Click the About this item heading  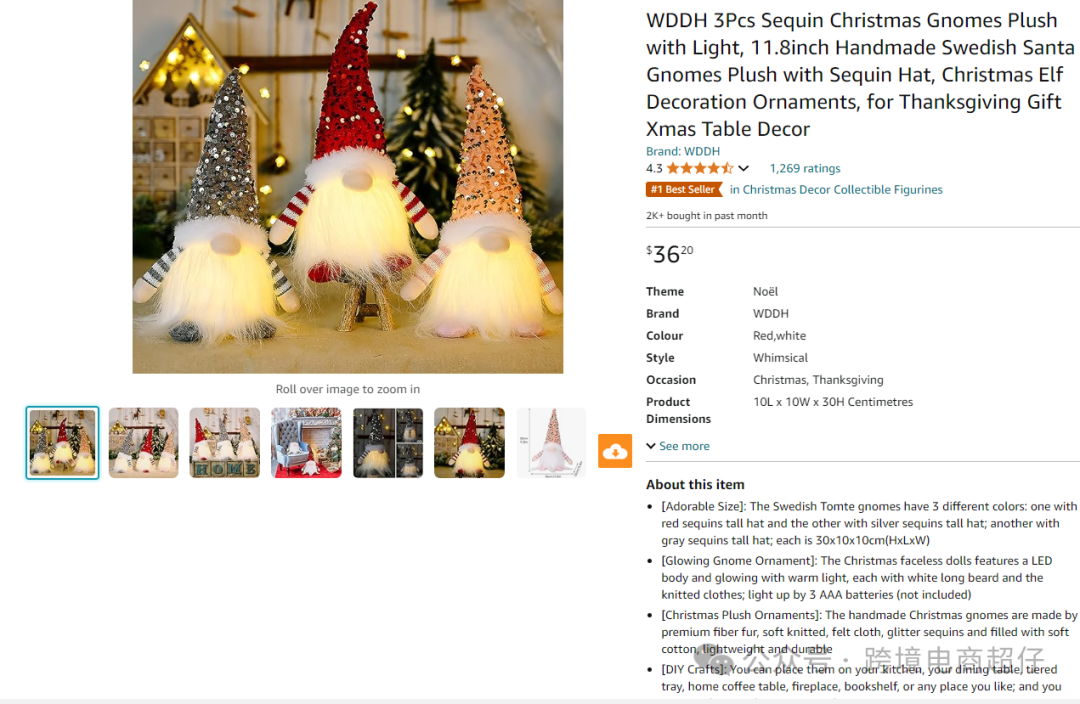click(695, 484)
